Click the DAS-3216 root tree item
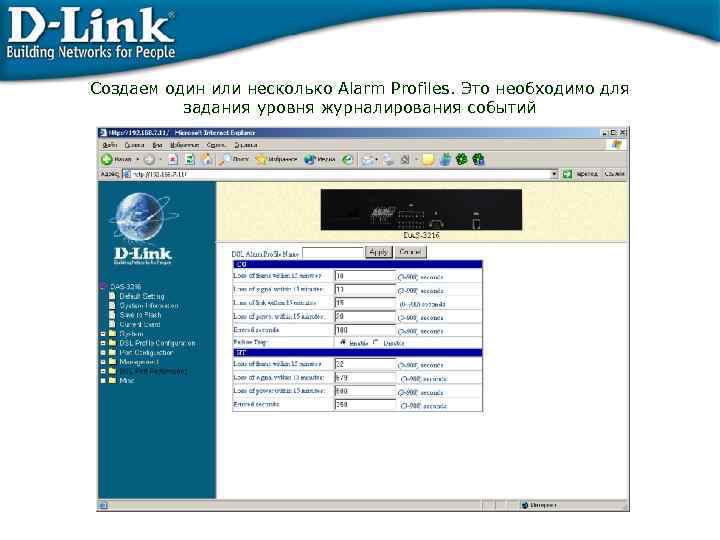Image resolution: width=720 pixels, height=540 pixels. click(x=125, y=287)
